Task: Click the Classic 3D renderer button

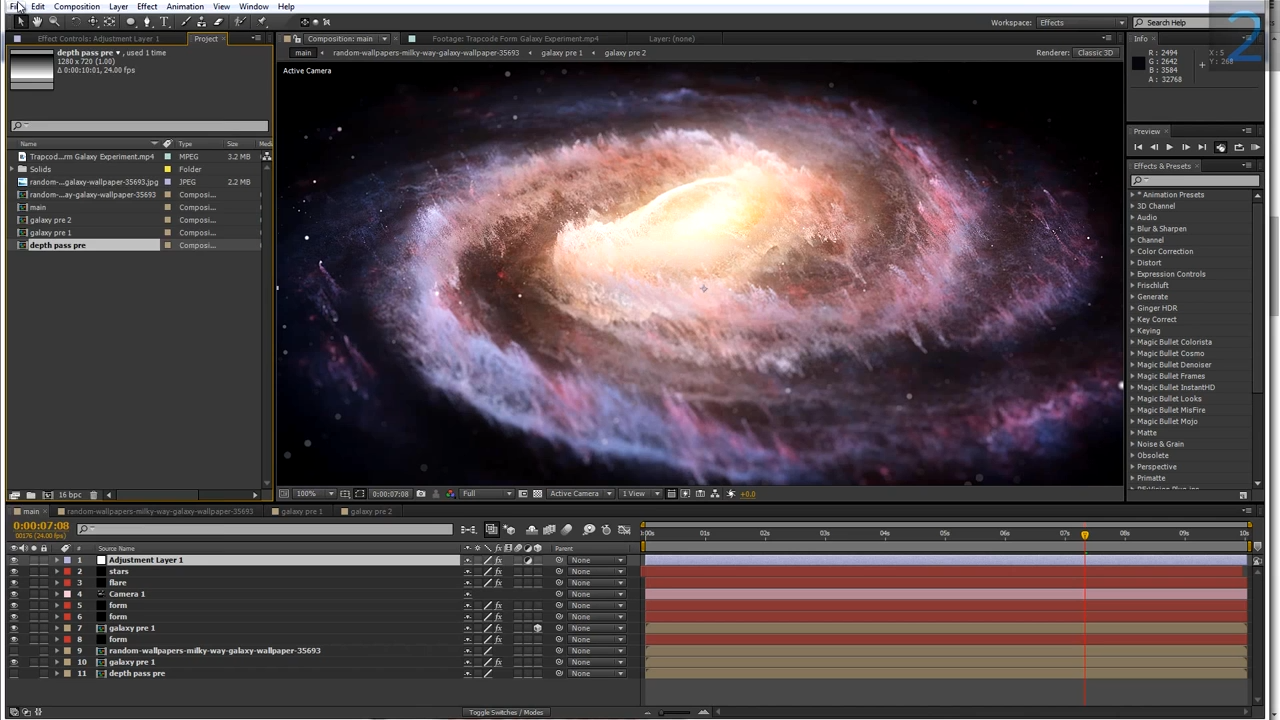Action: (1095, 53)
